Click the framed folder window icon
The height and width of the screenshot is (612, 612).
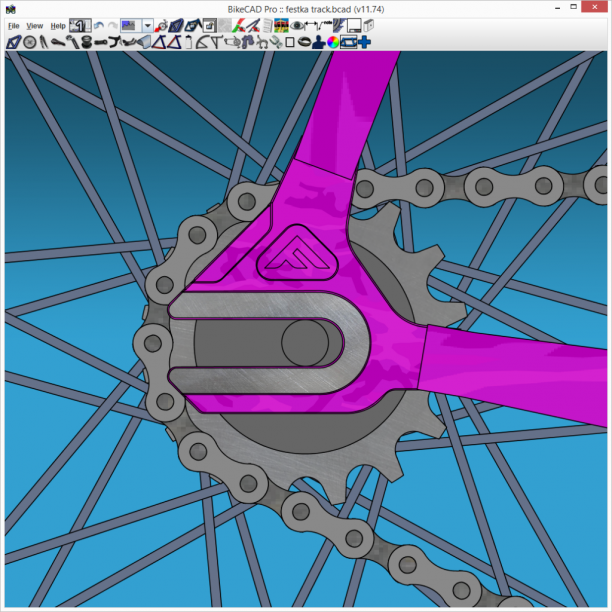point(210,26)
